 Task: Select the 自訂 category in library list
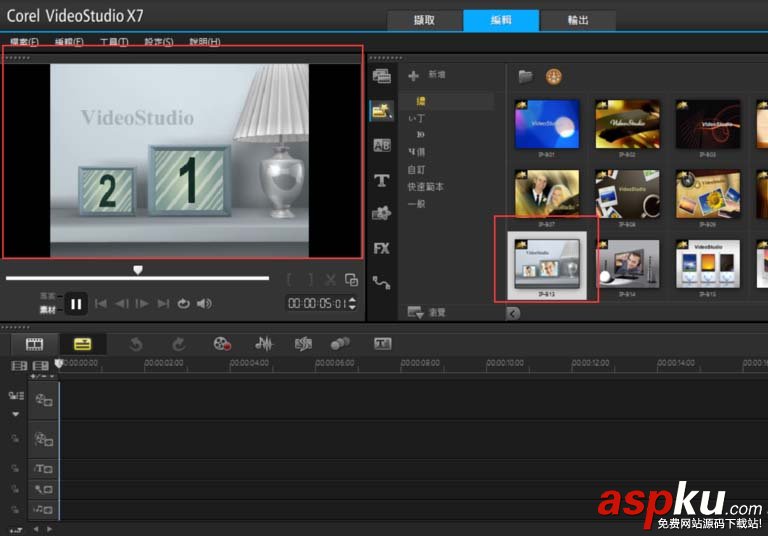416,170
